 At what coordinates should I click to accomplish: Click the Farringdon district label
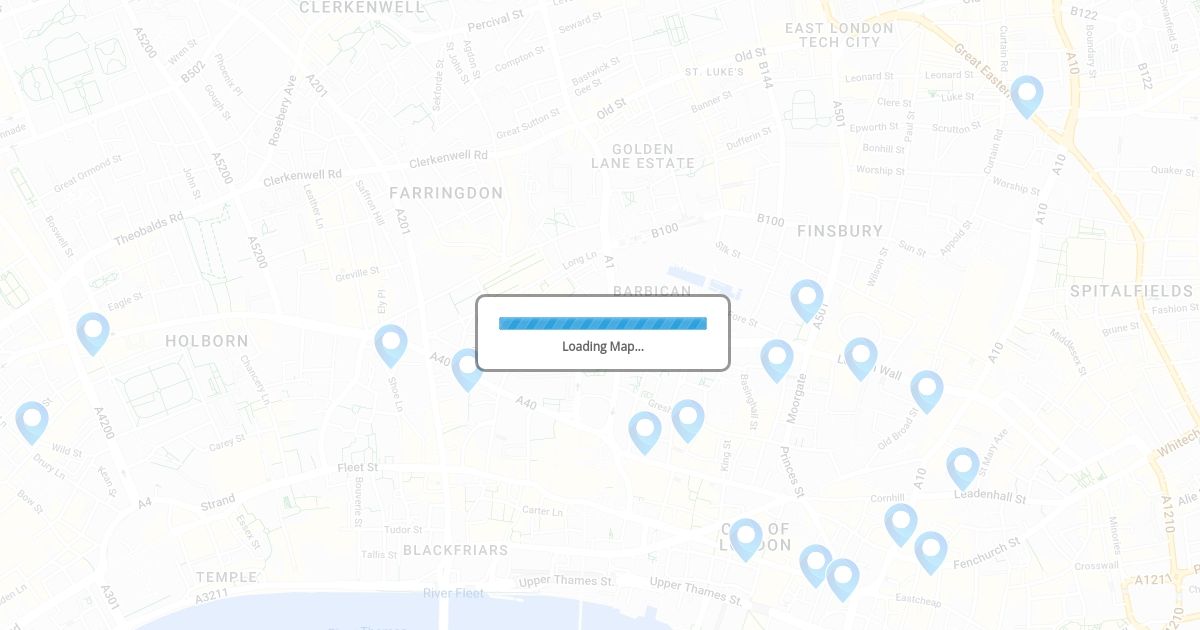point(446,193)
